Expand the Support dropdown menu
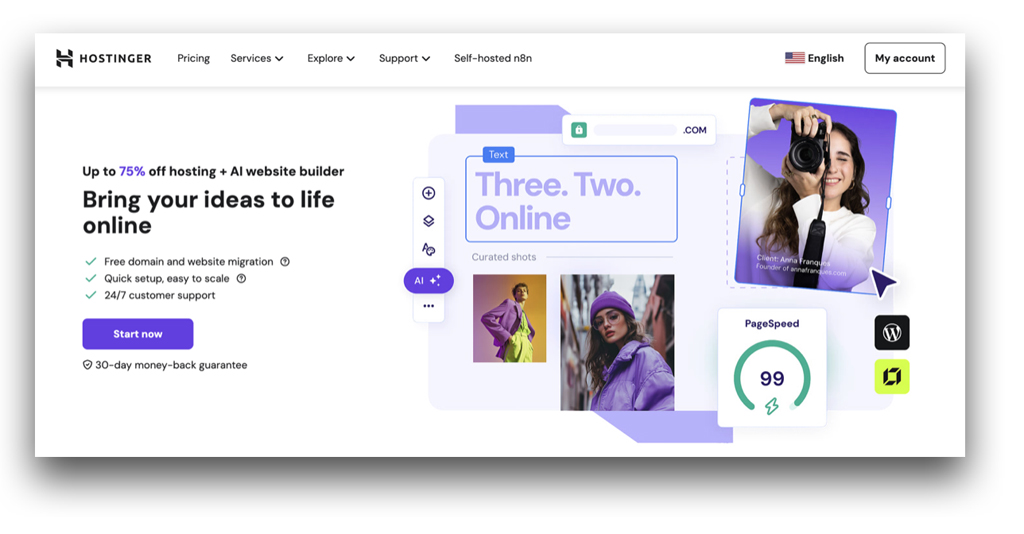Viewport: 1024px width, 534px height. [404, 58]
